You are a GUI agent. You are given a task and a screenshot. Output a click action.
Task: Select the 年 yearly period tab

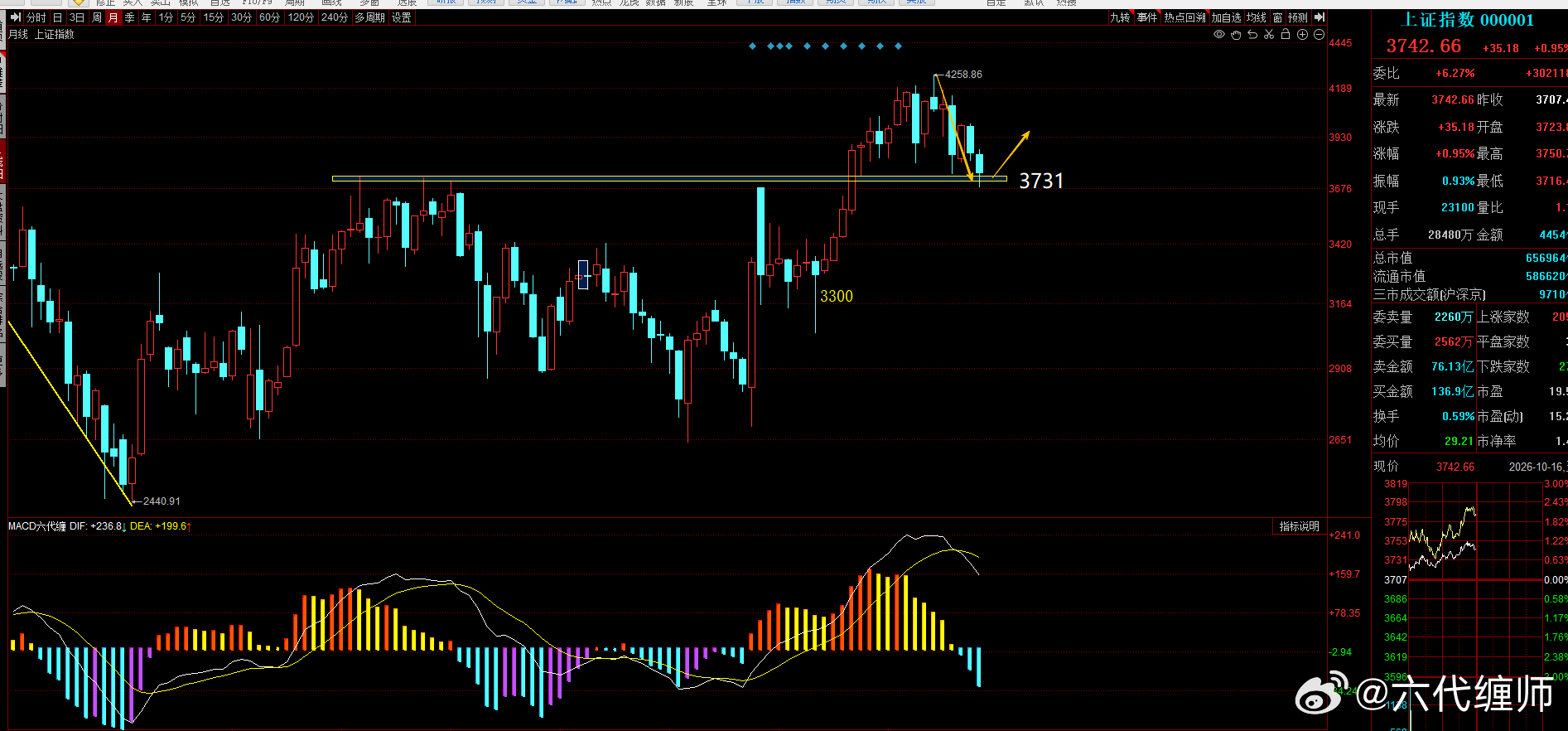[x=147, y=17]
